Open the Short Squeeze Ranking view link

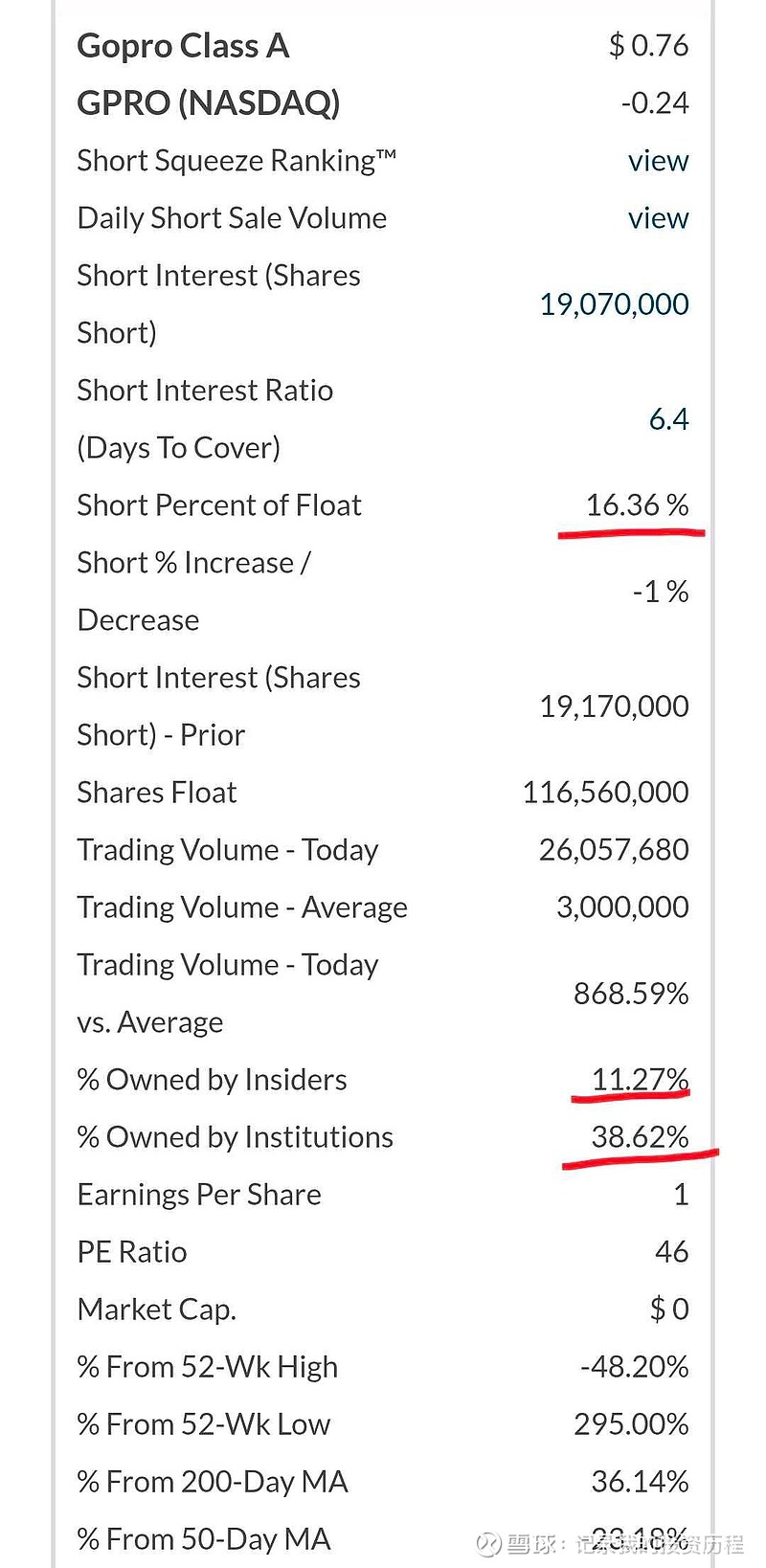click(658, 161)
